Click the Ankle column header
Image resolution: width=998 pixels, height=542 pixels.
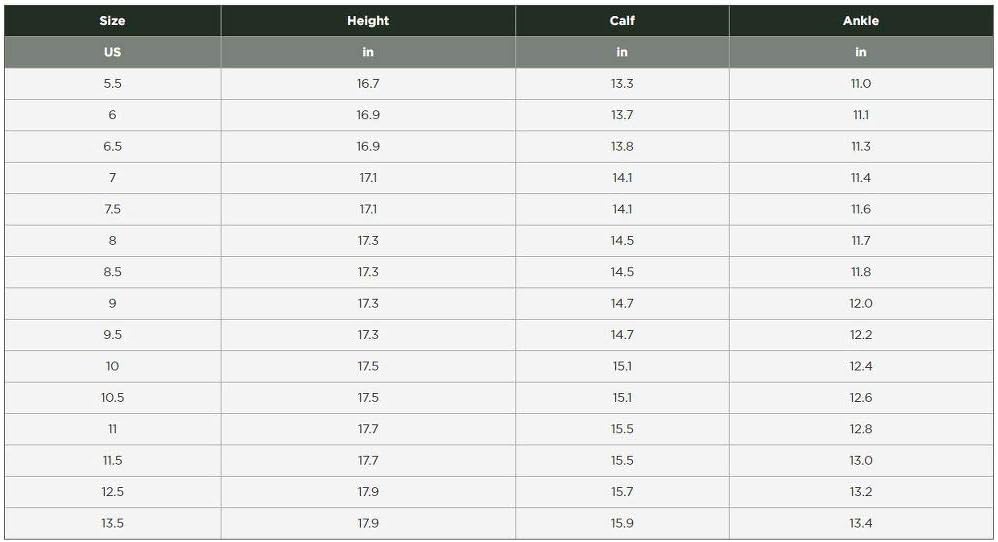[860, 21]
